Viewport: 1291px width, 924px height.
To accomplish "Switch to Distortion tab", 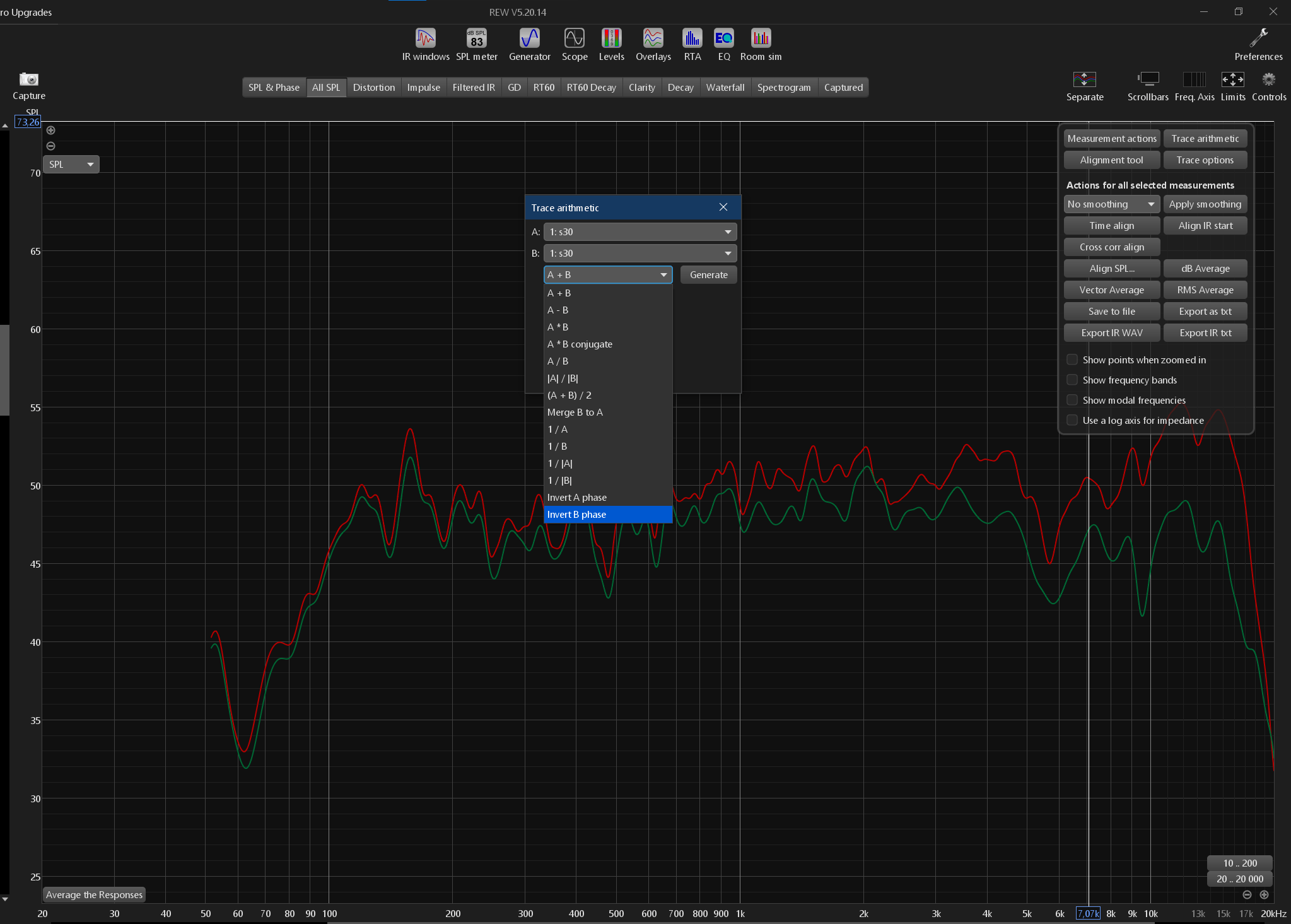I will (373, 87).
